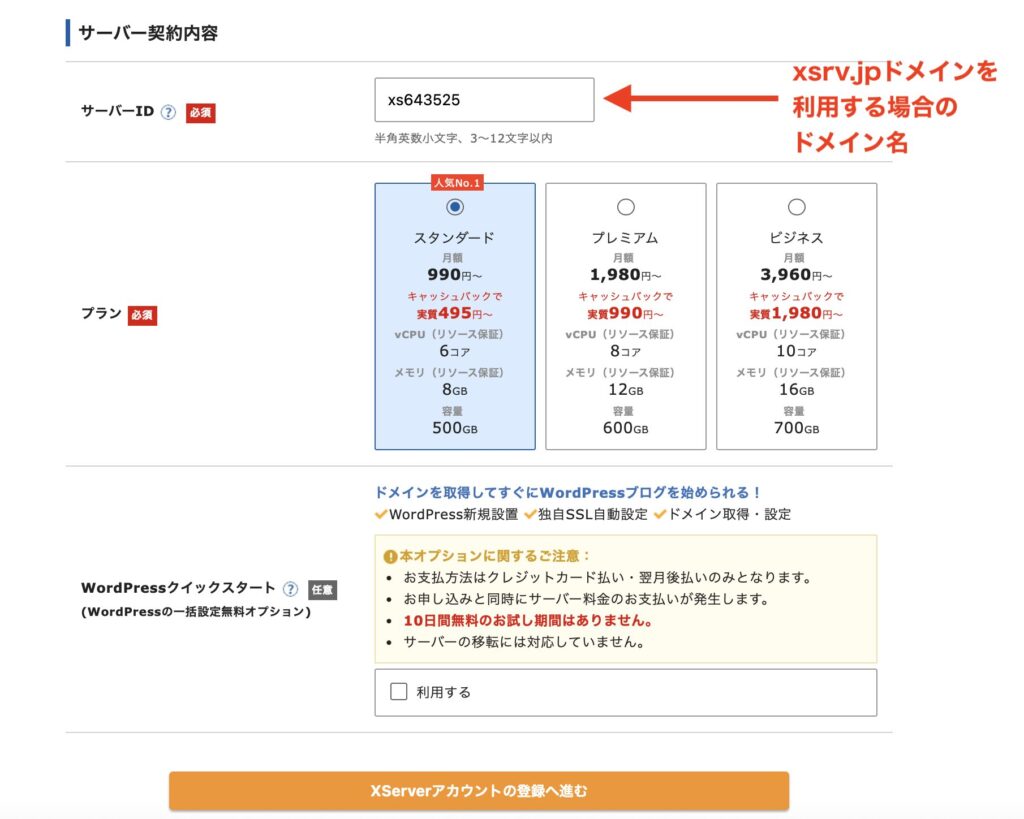Click the 独自SSL自動設定 feature text

592,514
